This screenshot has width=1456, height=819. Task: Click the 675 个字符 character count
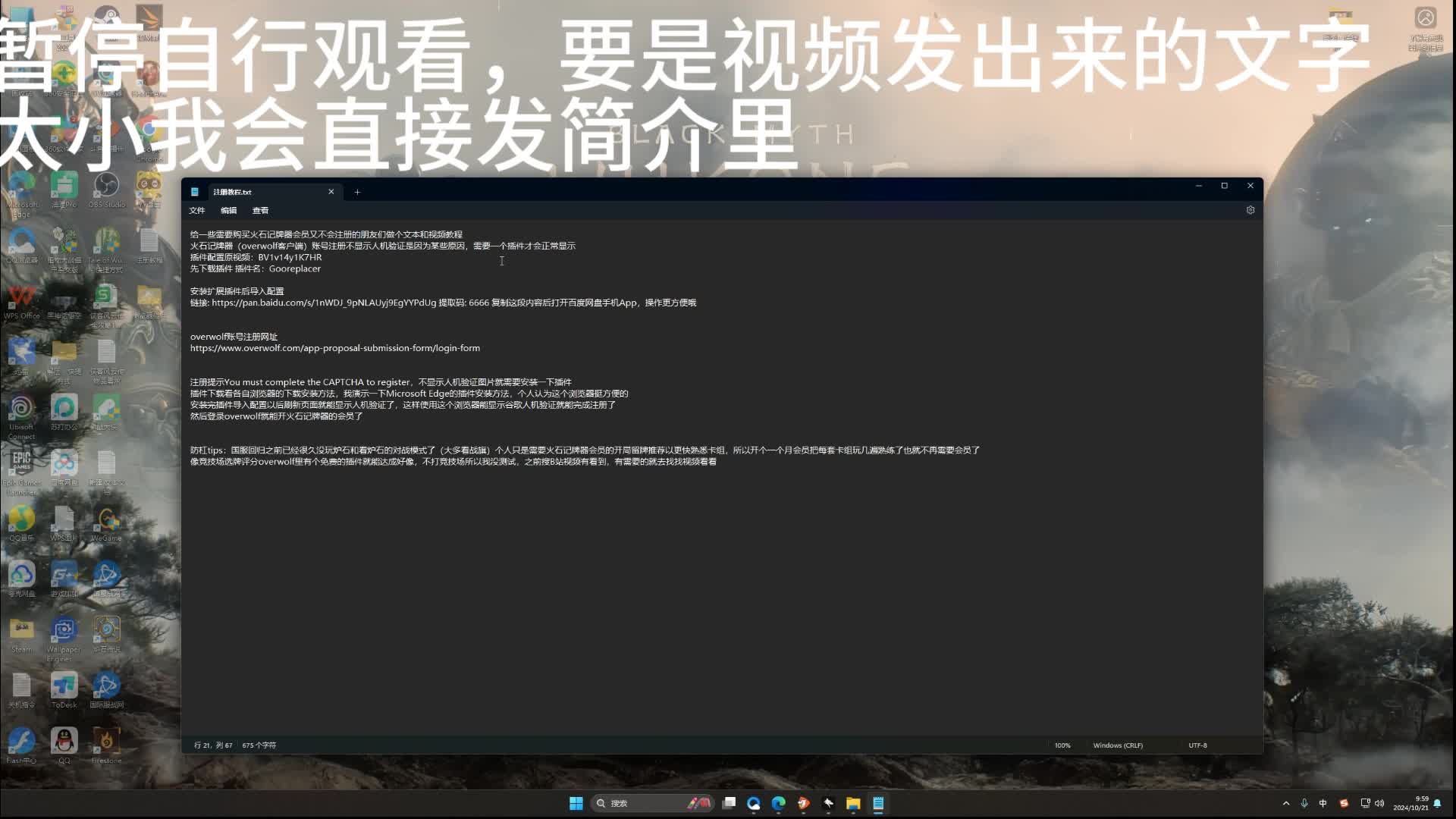[259, 745]
